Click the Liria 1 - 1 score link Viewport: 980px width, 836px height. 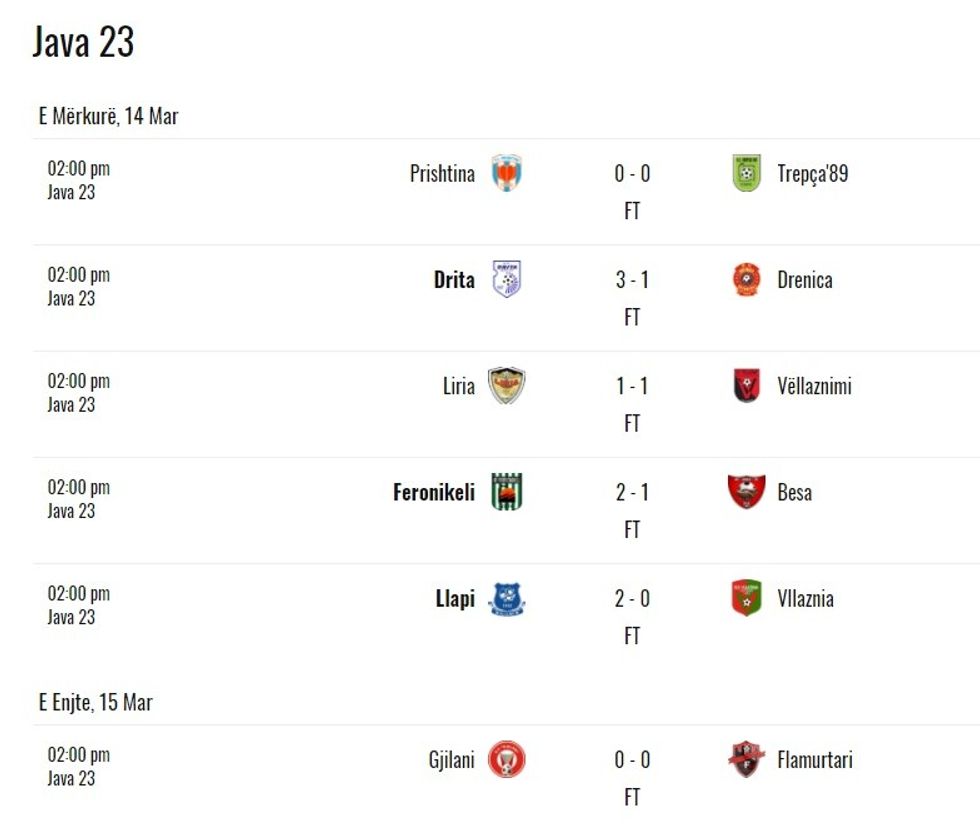coord(632,386)
